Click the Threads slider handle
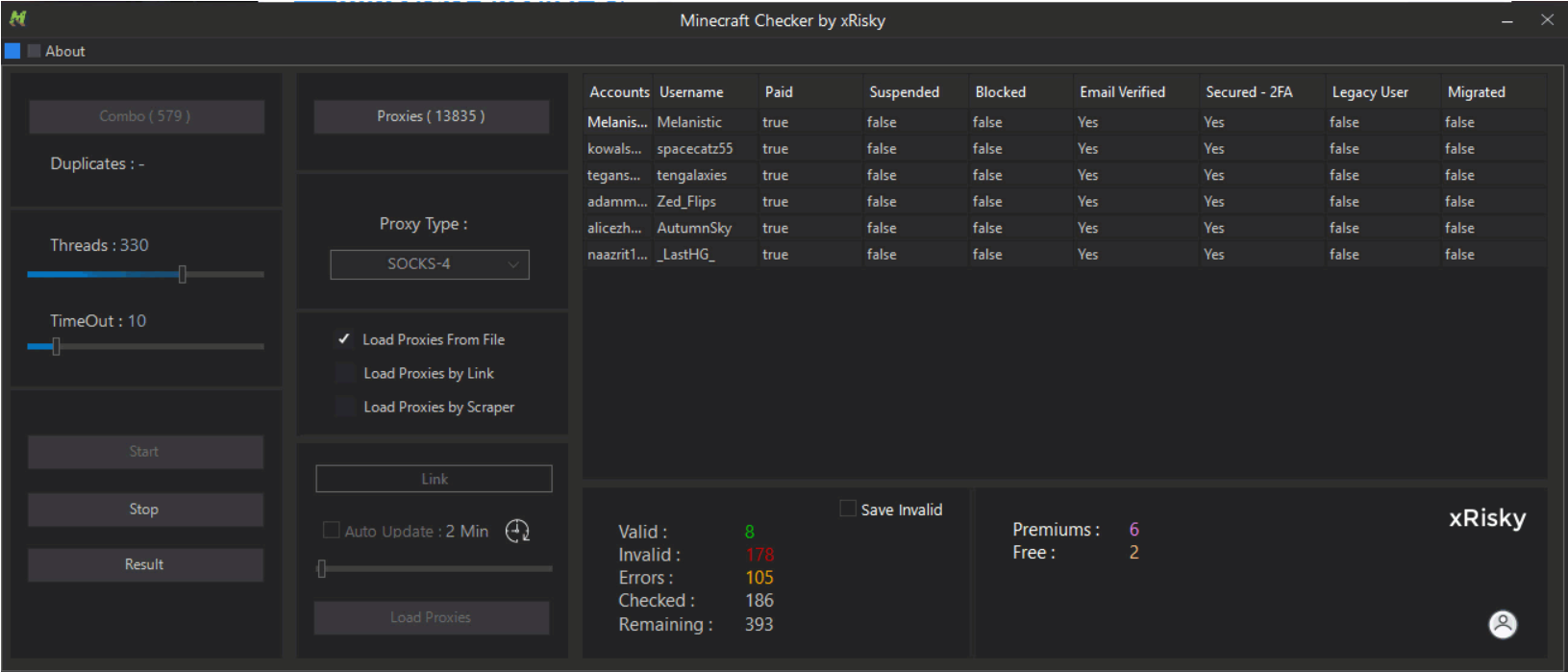Viewport: 1568px width, 672px height. [x=182, y=274]
